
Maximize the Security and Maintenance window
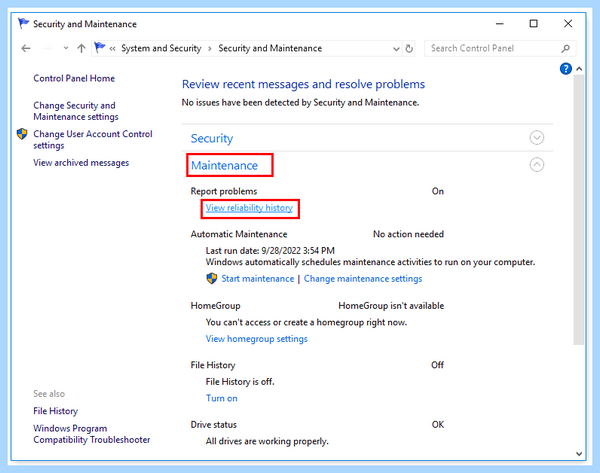tap(533, 24)
